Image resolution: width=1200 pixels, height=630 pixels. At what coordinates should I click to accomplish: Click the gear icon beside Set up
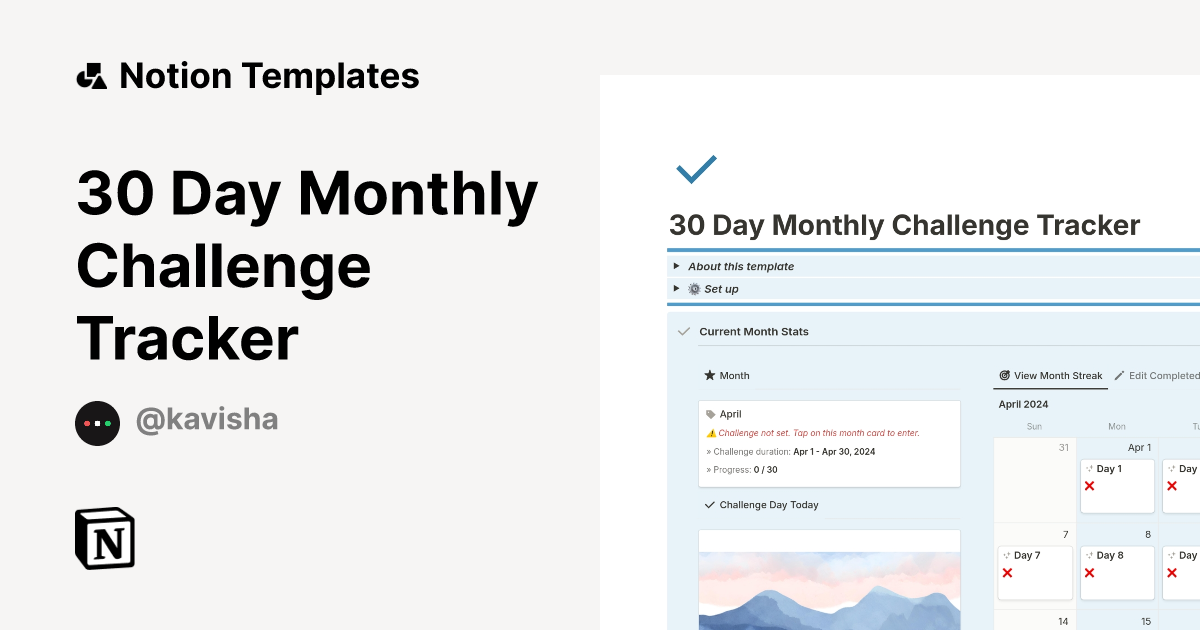click(694, 289)
